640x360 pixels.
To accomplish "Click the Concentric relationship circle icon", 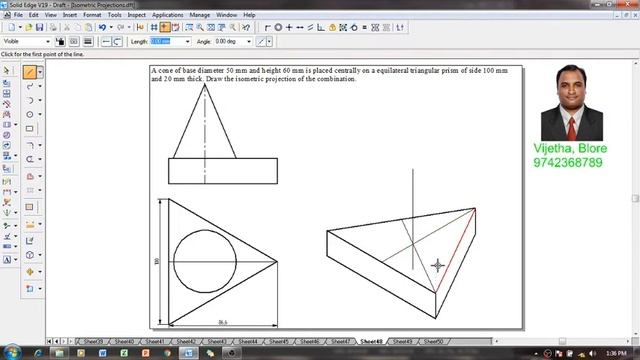I will click(x=278, y=27).
